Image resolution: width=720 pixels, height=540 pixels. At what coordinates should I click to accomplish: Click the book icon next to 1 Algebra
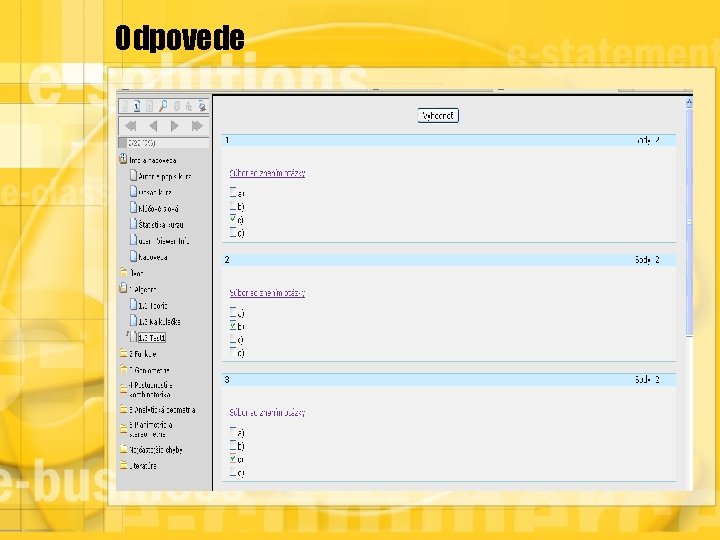coord(123,288)
